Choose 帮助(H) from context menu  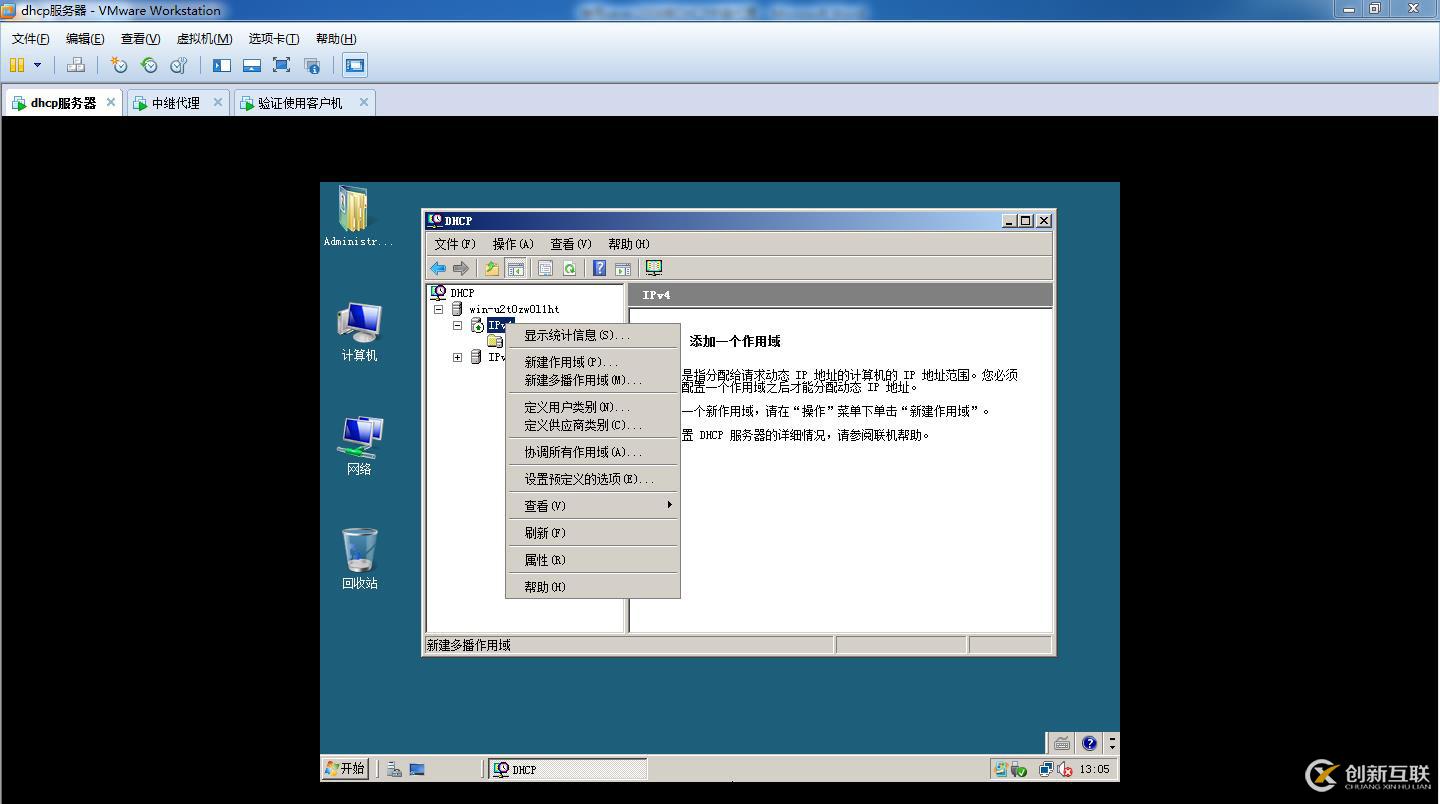point(593,587)
